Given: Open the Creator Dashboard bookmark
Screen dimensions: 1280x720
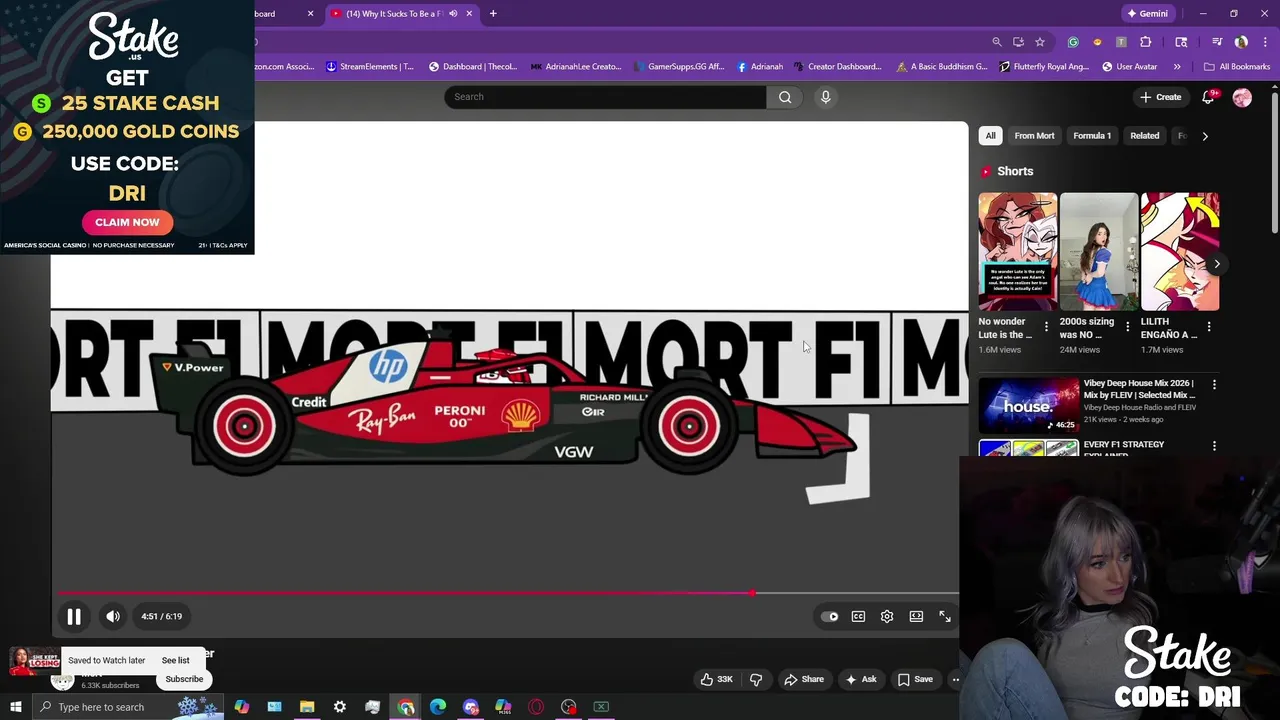Looking at the screenshot, I should point(837,67).
